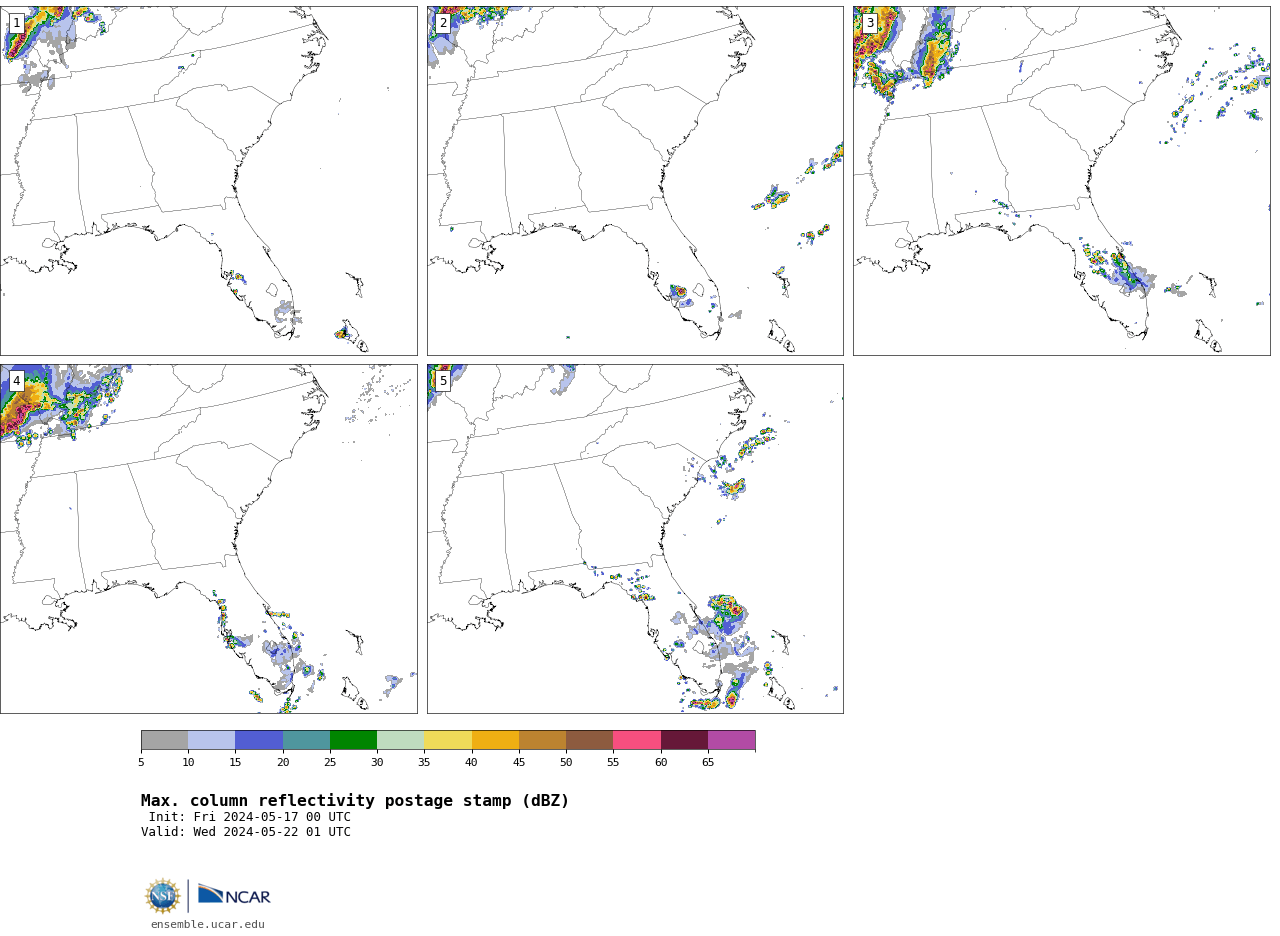
Task: Open ensemble member 3 reflectivity map
Action: point(1061,181)
